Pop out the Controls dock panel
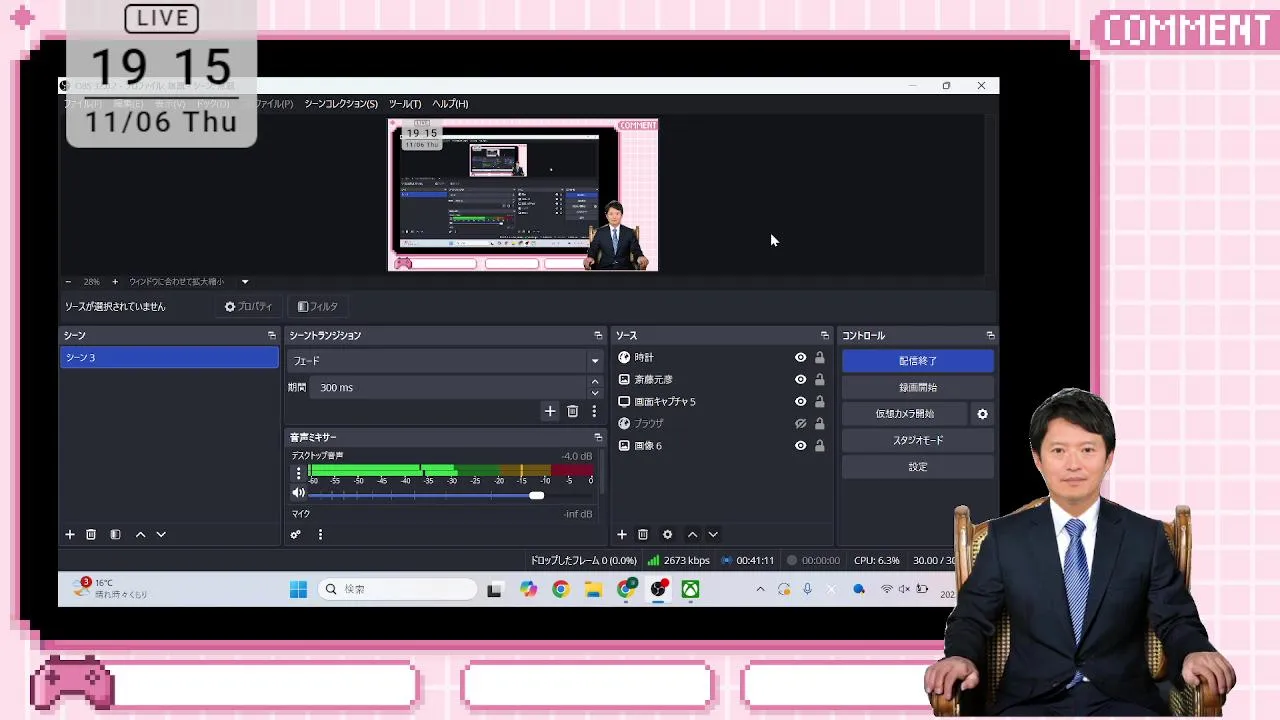This screenshot has height=720, width=1280. (990, 336)
